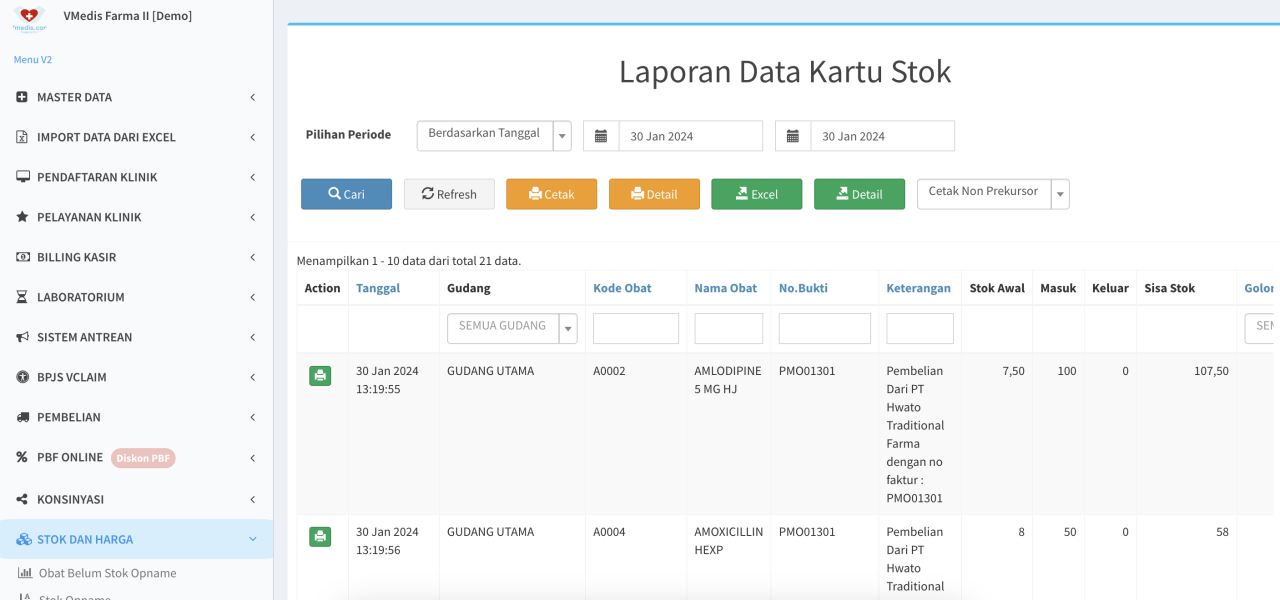Click the Kode Obat filter input field
The height and width of the screenshot is (600, 1280).
coord(636,328)
